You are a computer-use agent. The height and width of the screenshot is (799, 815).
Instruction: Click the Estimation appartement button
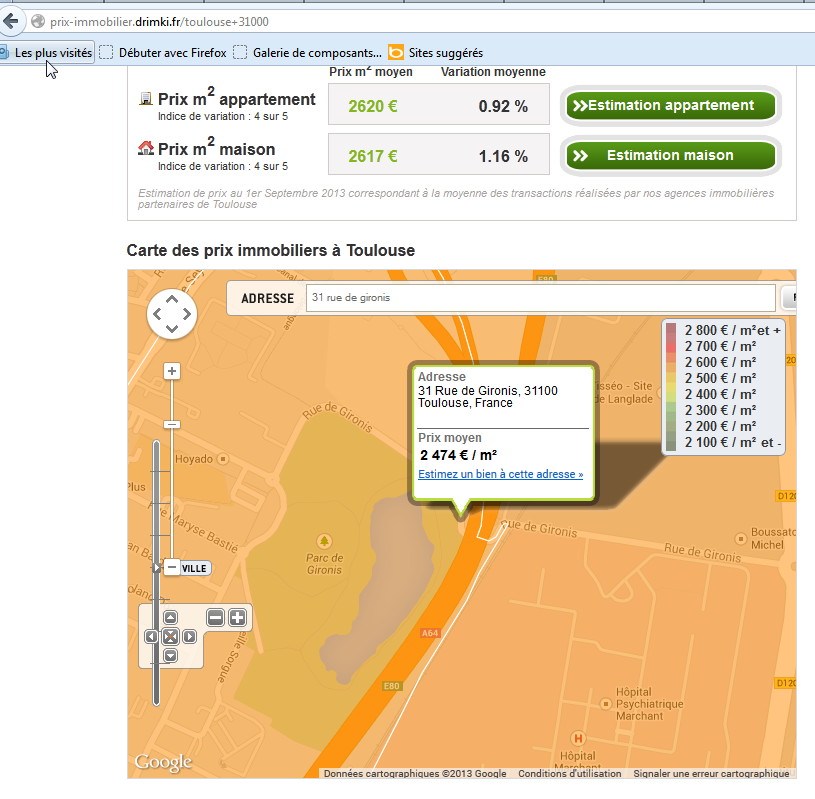point(671,105)
